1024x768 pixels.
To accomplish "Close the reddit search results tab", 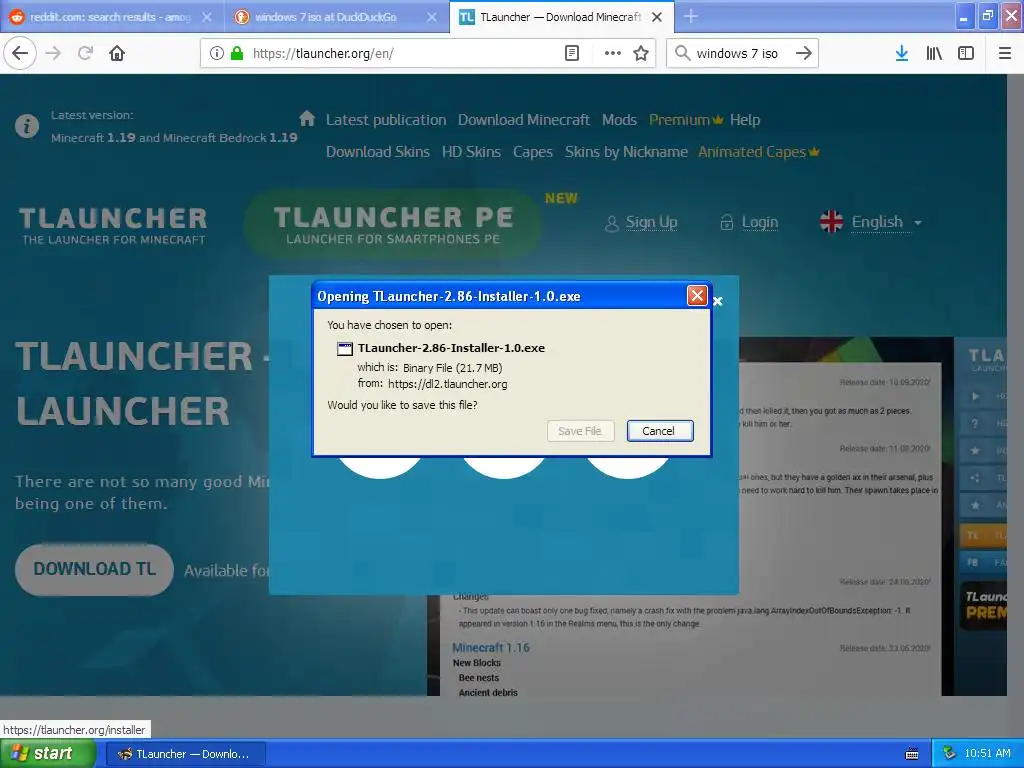I will (x=207, y=17).
